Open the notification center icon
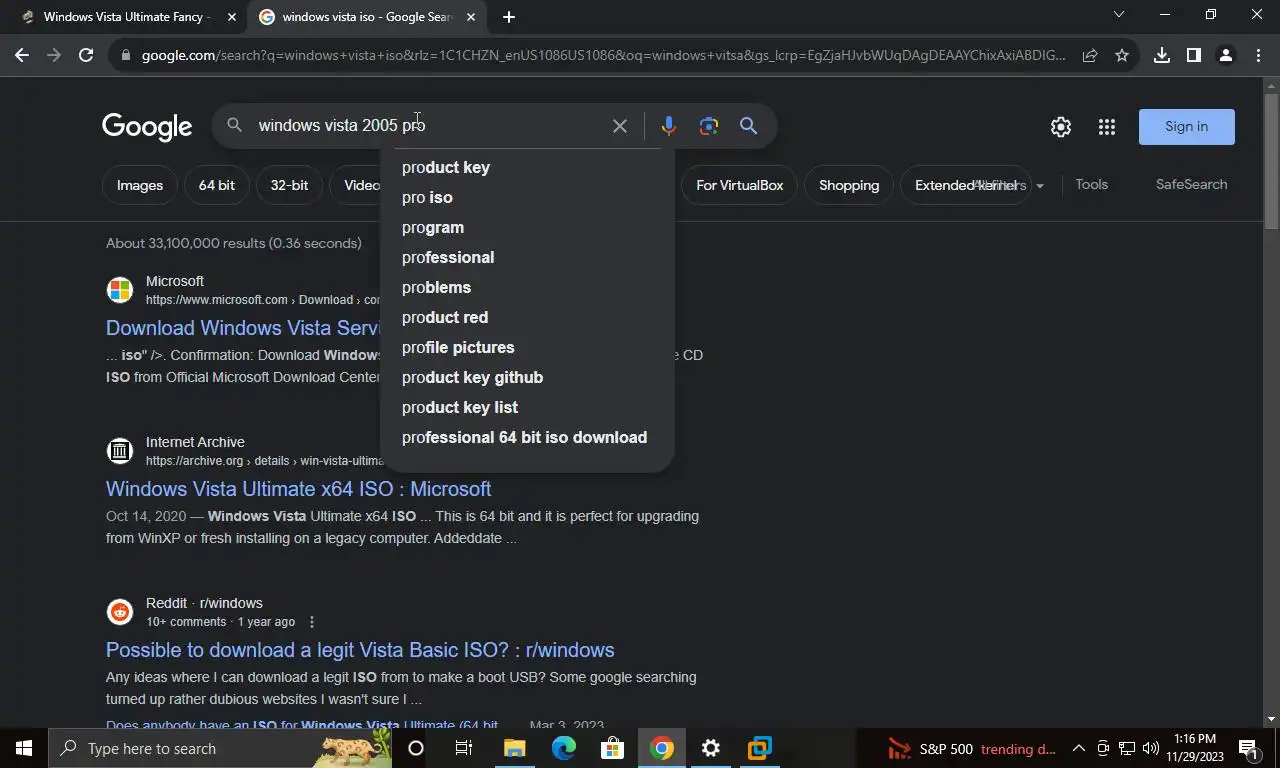 [1248, 748]
